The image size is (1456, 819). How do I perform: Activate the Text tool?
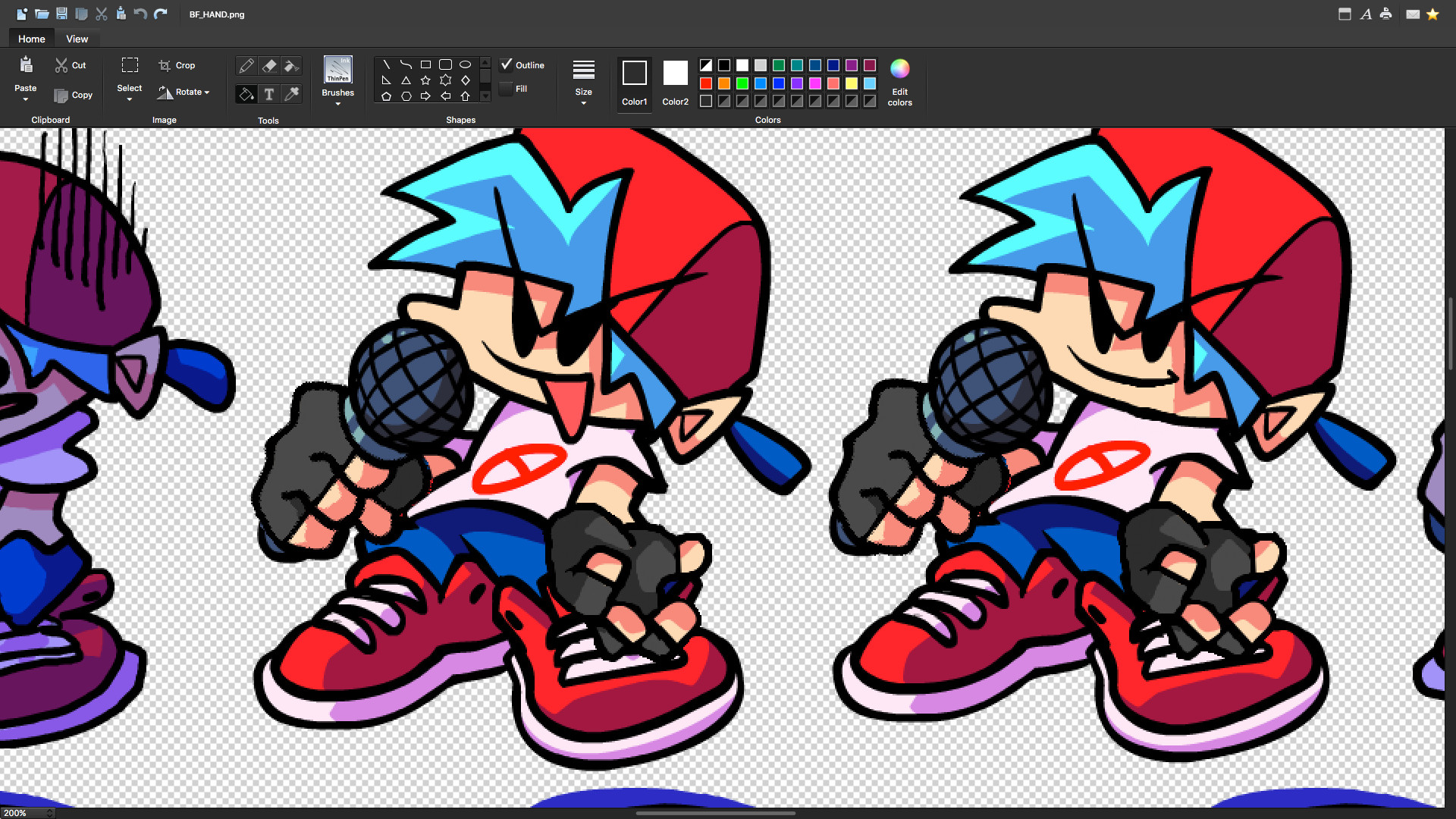pos(268,94)
